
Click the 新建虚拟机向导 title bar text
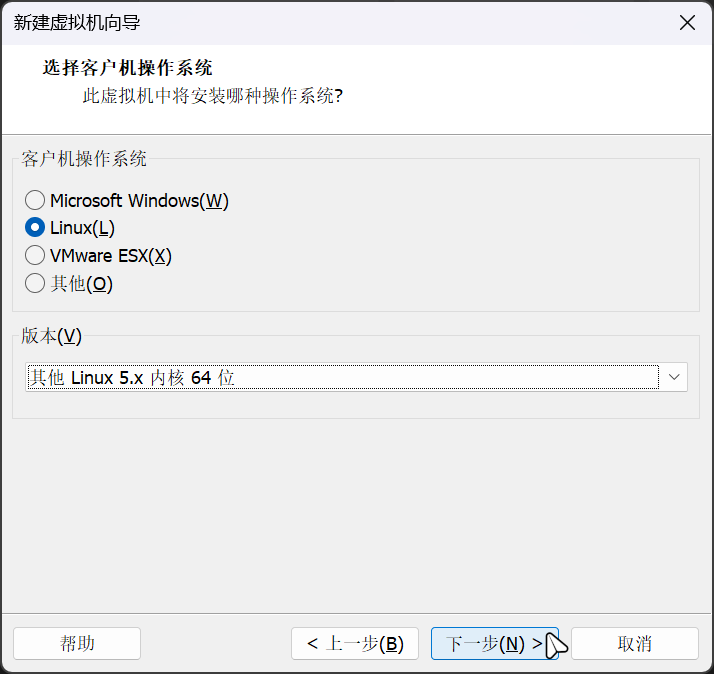pyautogui.click(x=76, y=23)
